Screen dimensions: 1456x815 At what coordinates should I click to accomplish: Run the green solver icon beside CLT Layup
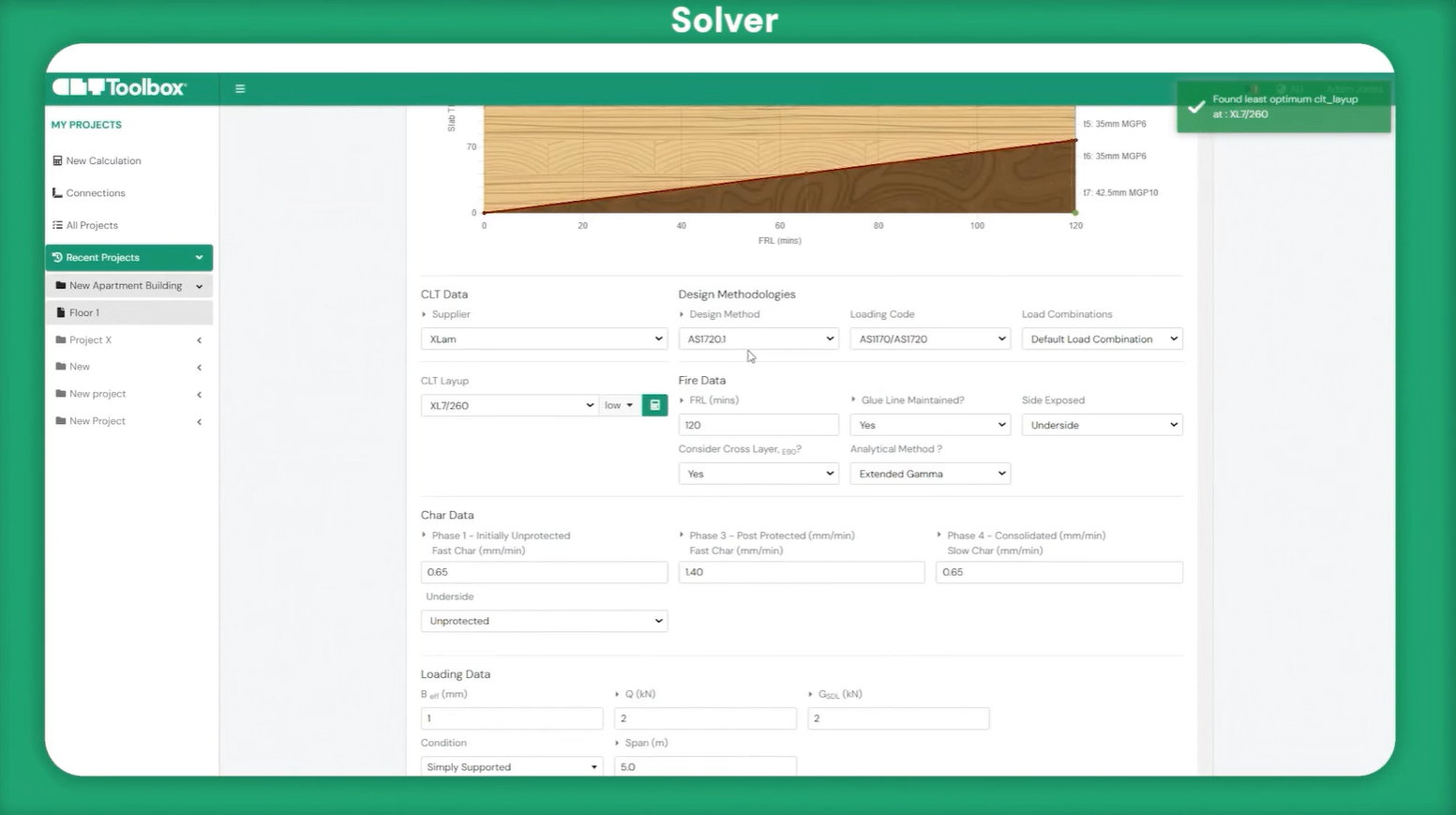(x=654, y=404)
